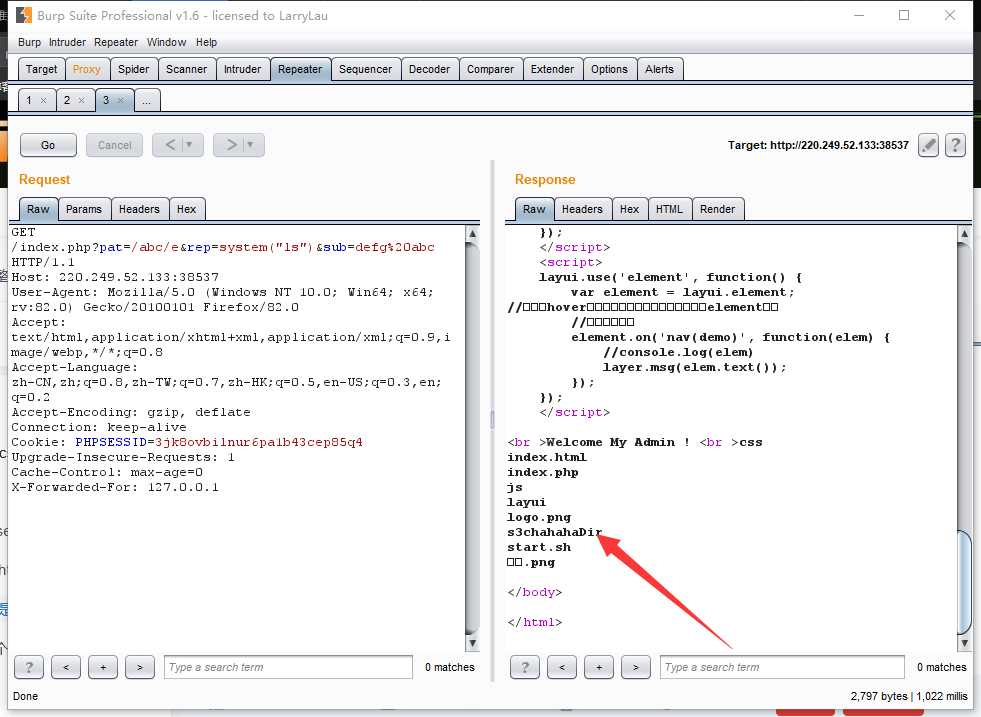
Task: Open Response Headers tab
Action: coord(582,209)
